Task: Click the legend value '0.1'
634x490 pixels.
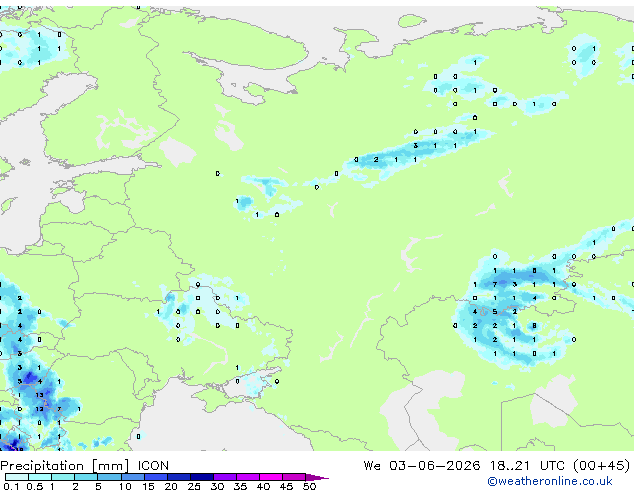Action: click(11, 486)
